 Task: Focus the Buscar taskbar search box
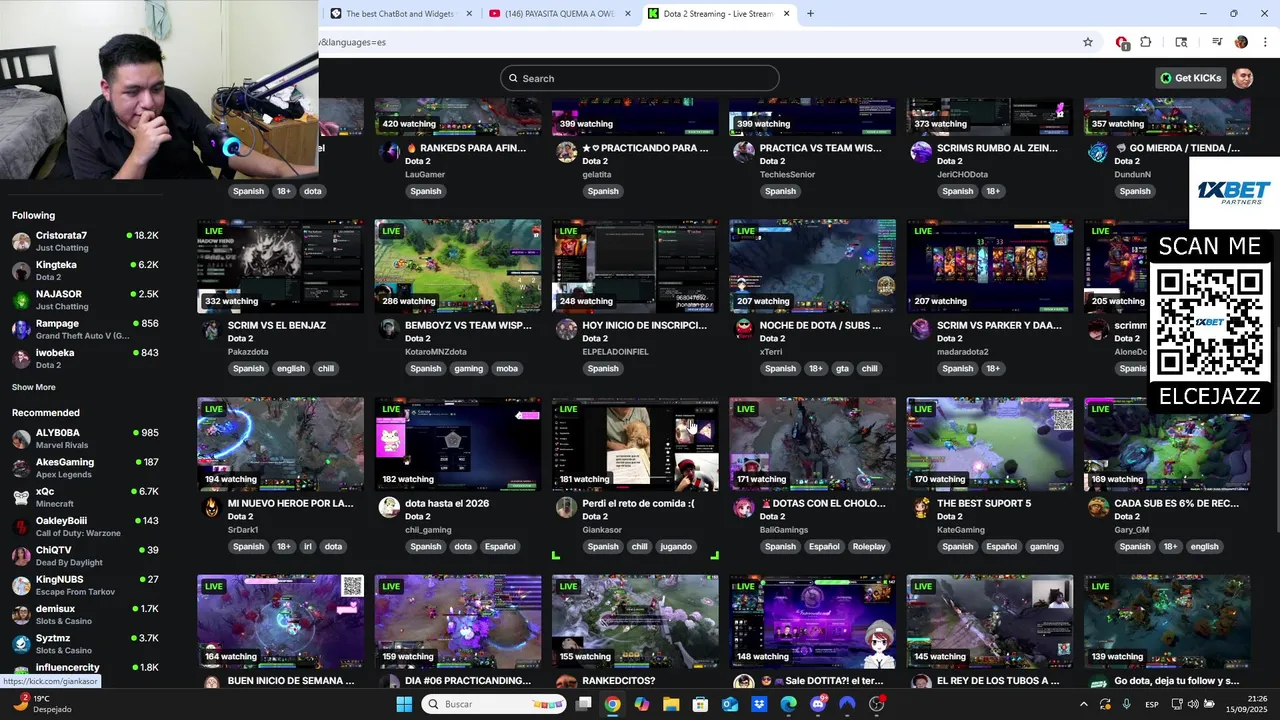click(x=493, y=704)
